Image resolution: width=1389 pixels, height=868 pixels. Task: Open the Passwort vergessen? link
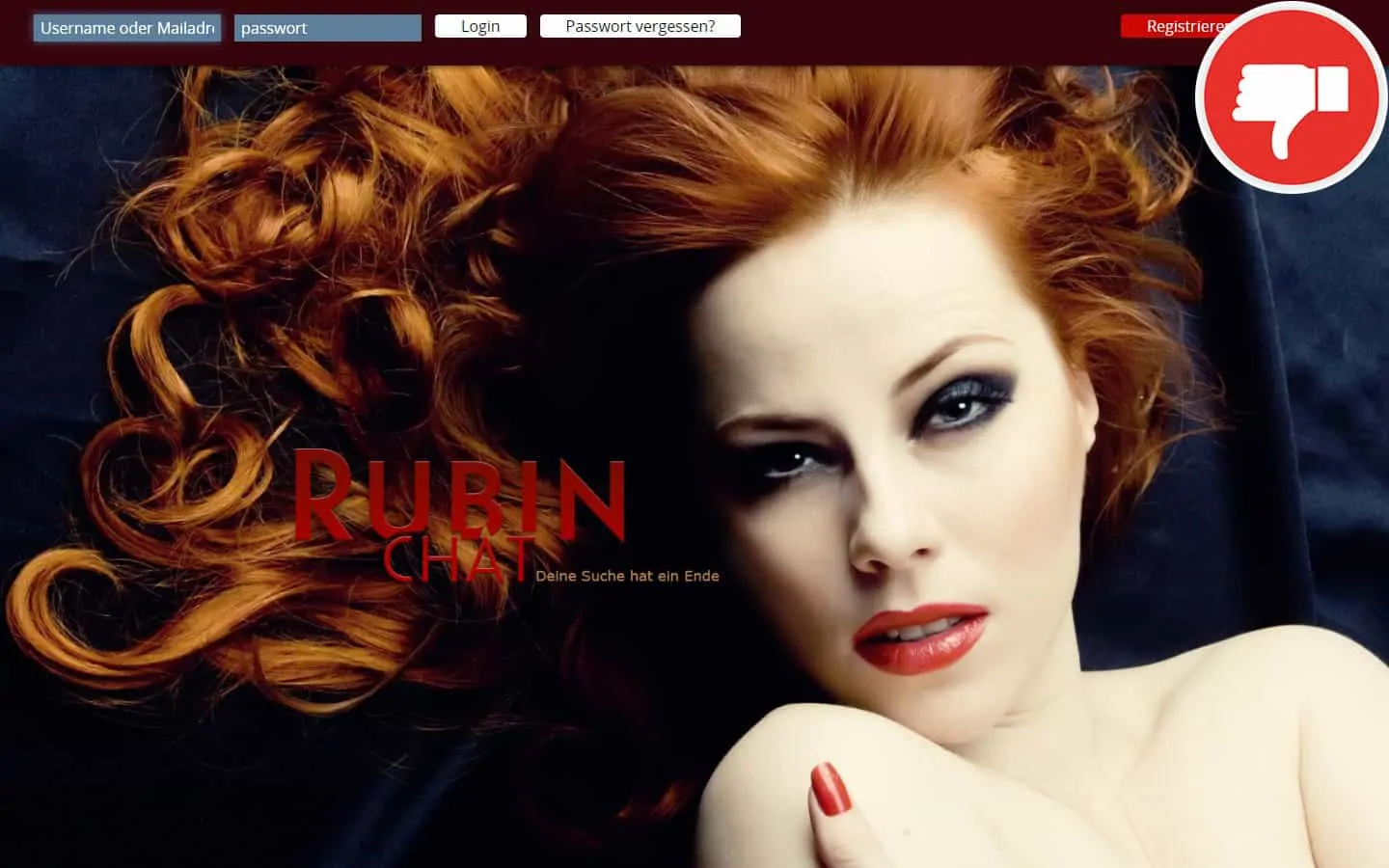coord(640,26)
